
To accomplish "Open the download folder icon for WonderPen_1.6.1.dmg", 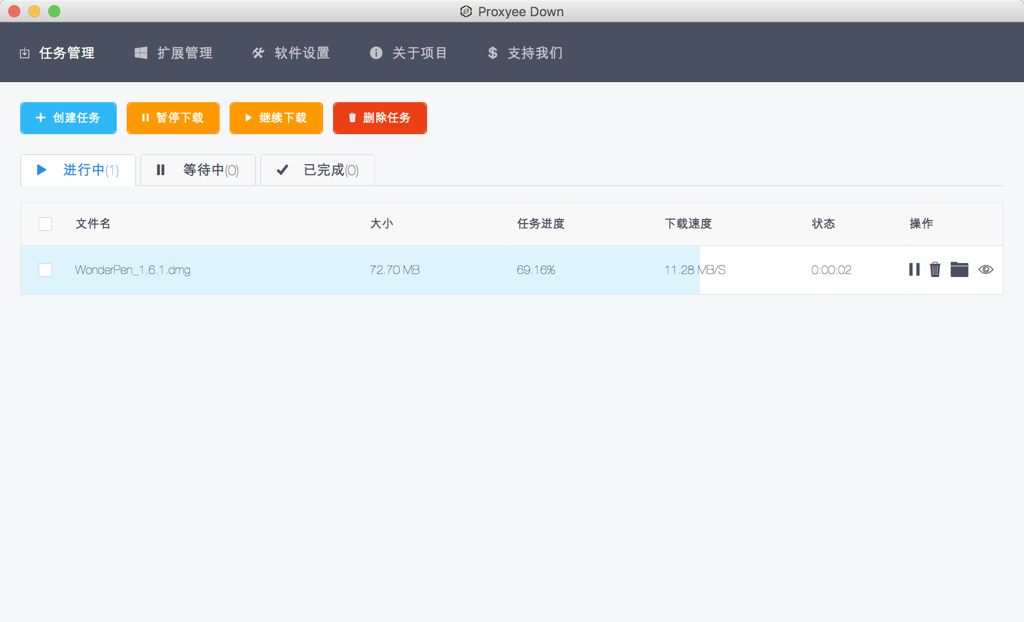I will 959,269.
